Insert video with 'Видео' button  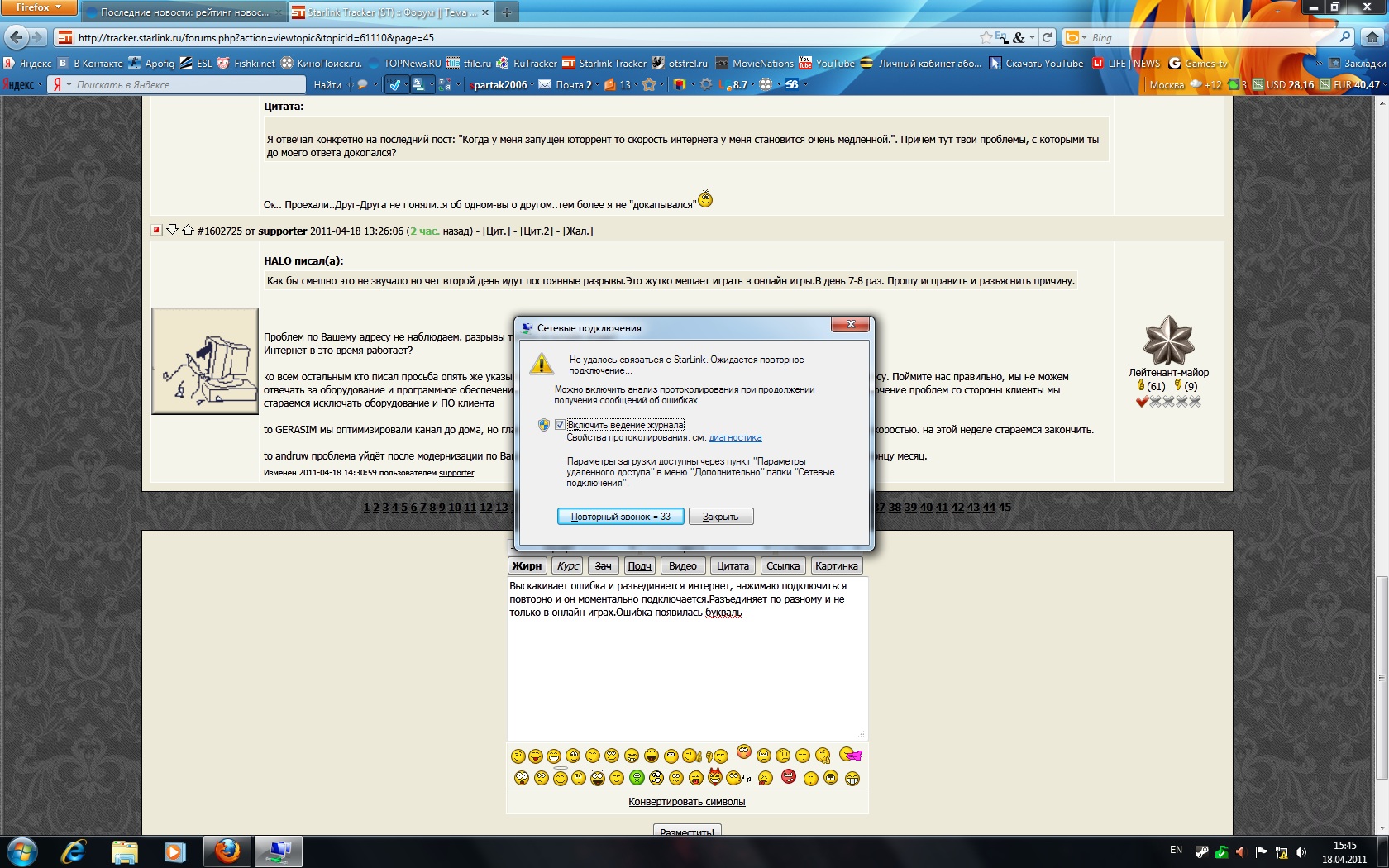point(683,565)
